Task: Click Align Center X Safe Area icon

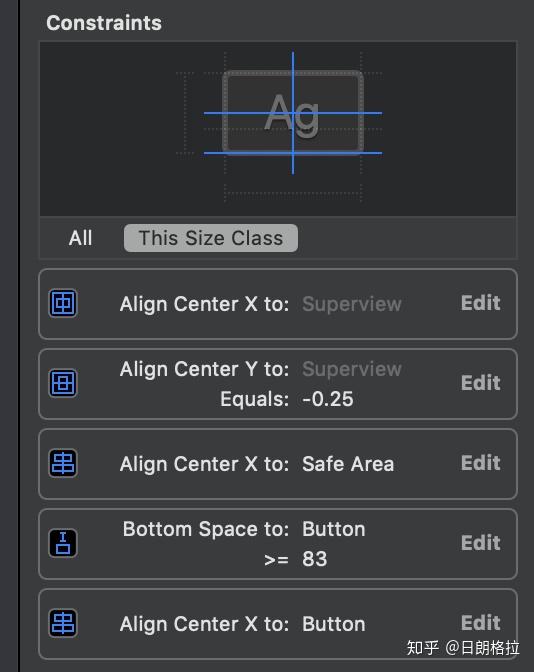Action: click(63, 463)
